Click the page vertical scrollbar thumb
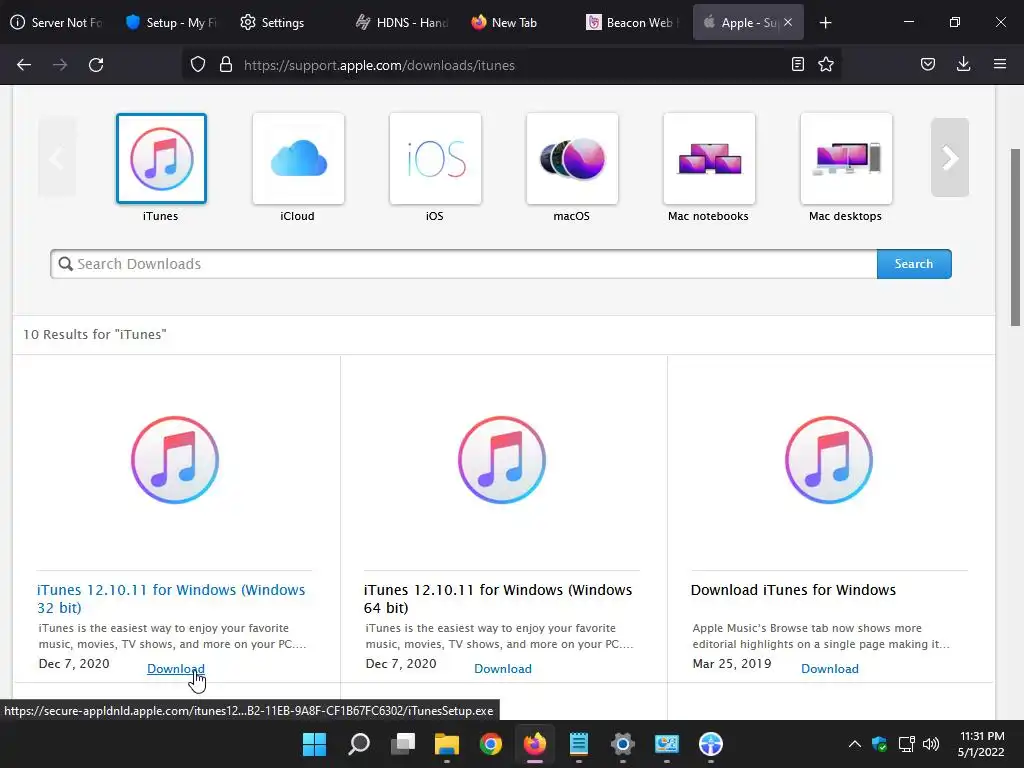 (1015, 237)
